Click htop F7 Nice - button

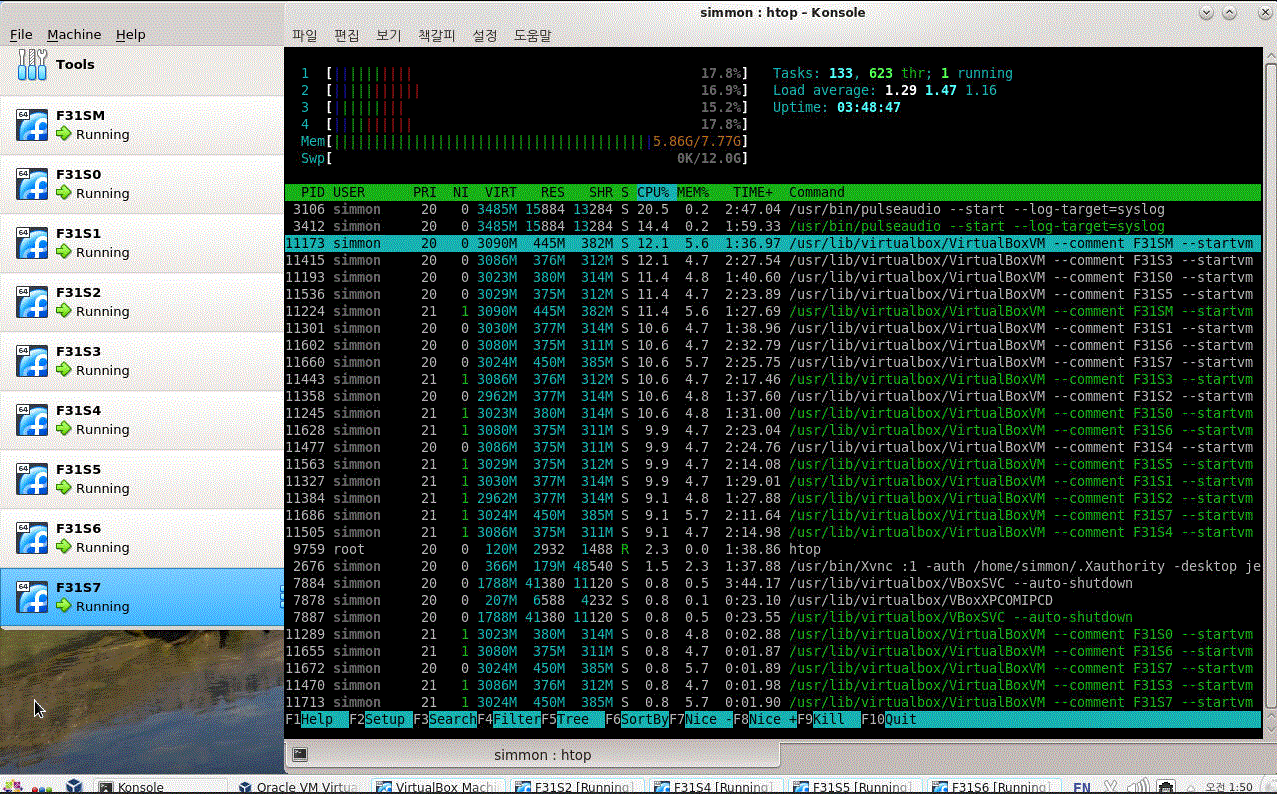tap(701, 719)
